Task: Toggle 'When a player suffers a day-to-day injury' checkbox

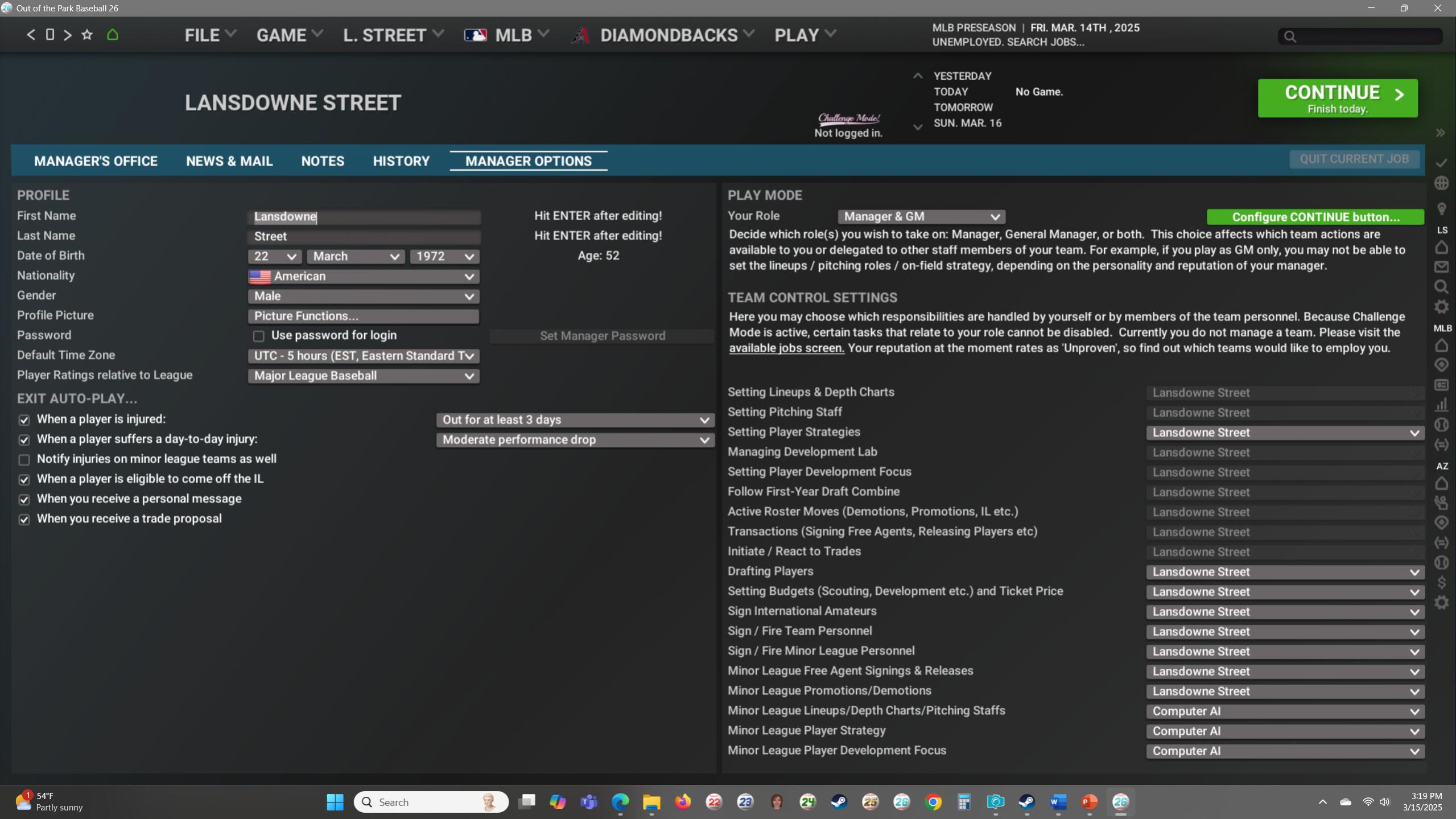Action: 24,440
